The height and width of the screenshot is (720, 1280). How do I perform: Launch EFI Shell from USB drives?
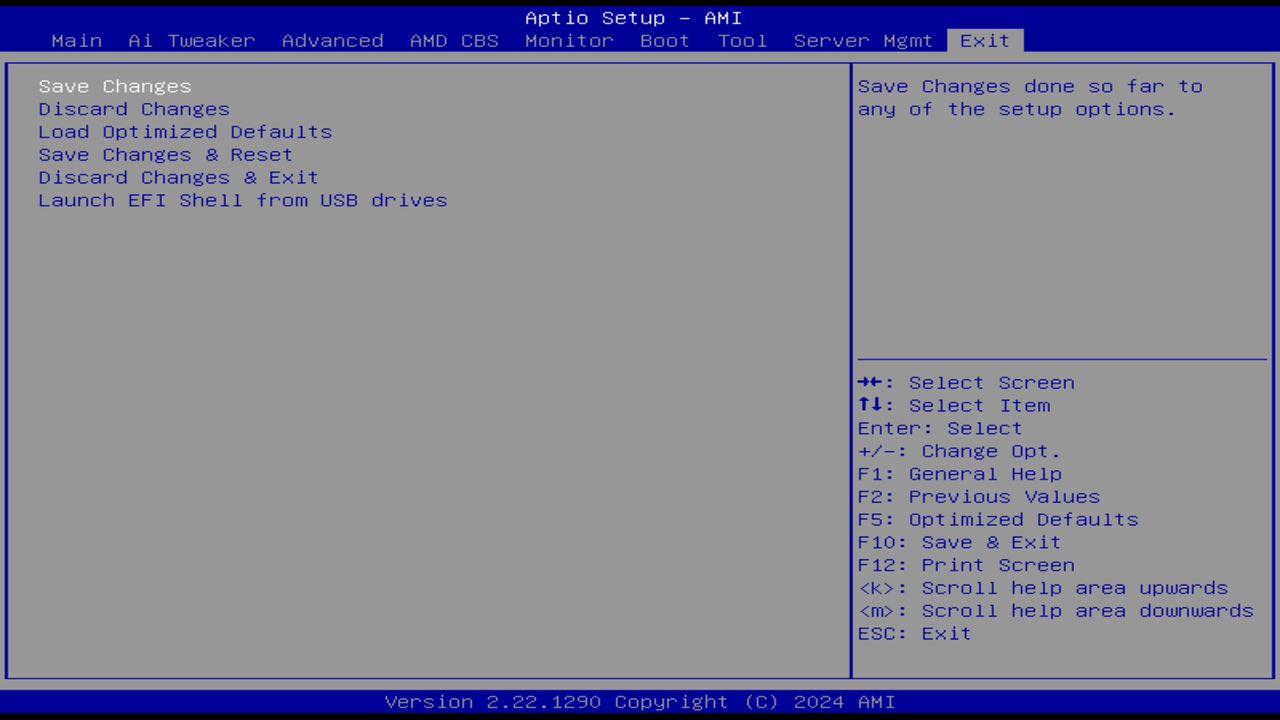(x=243, y=201)
